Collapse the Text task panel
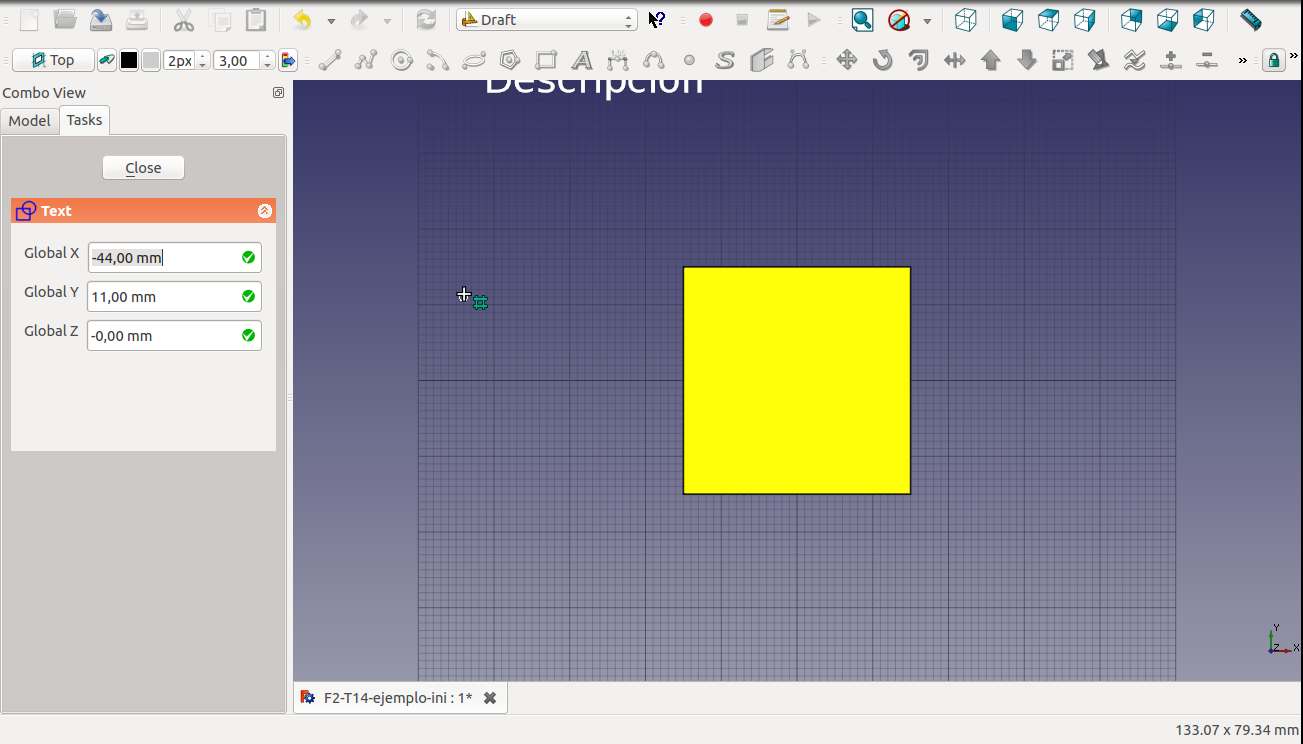1303x744 pixels. pyautogui.click(x=264, y=211)
